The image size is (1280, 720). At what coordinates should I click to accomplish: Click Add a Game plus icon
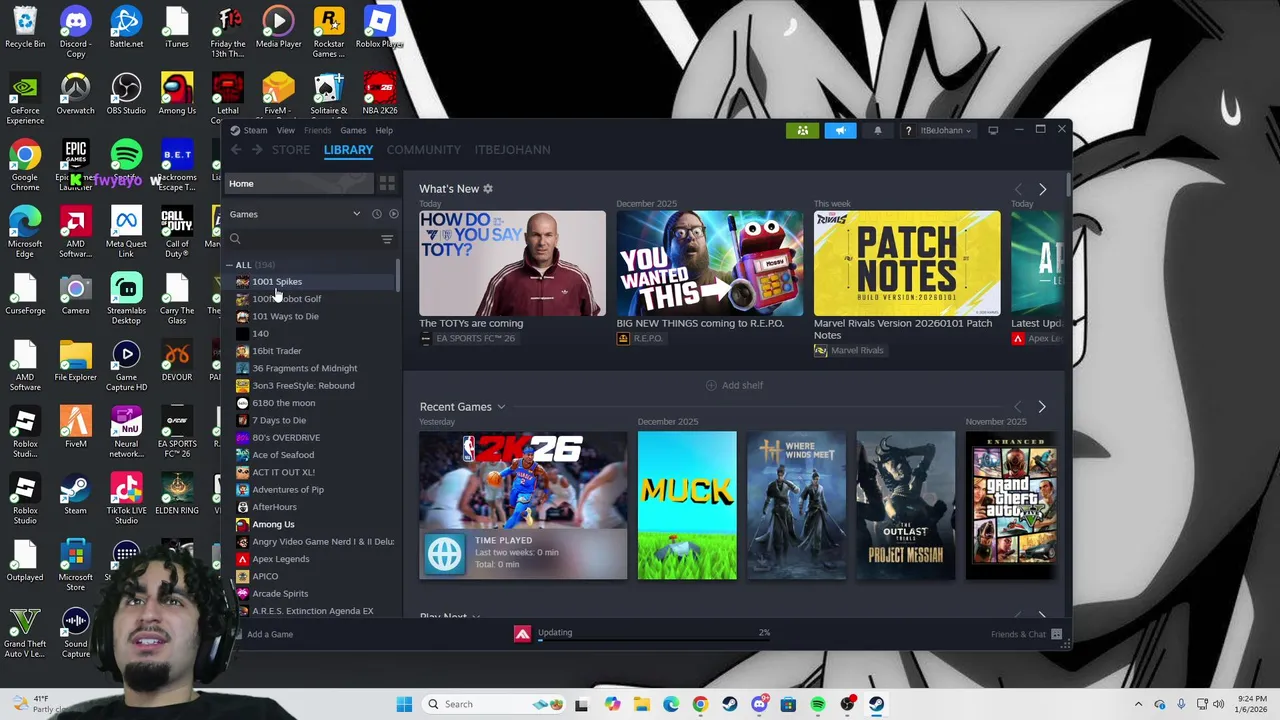click(x=236, y=634)
